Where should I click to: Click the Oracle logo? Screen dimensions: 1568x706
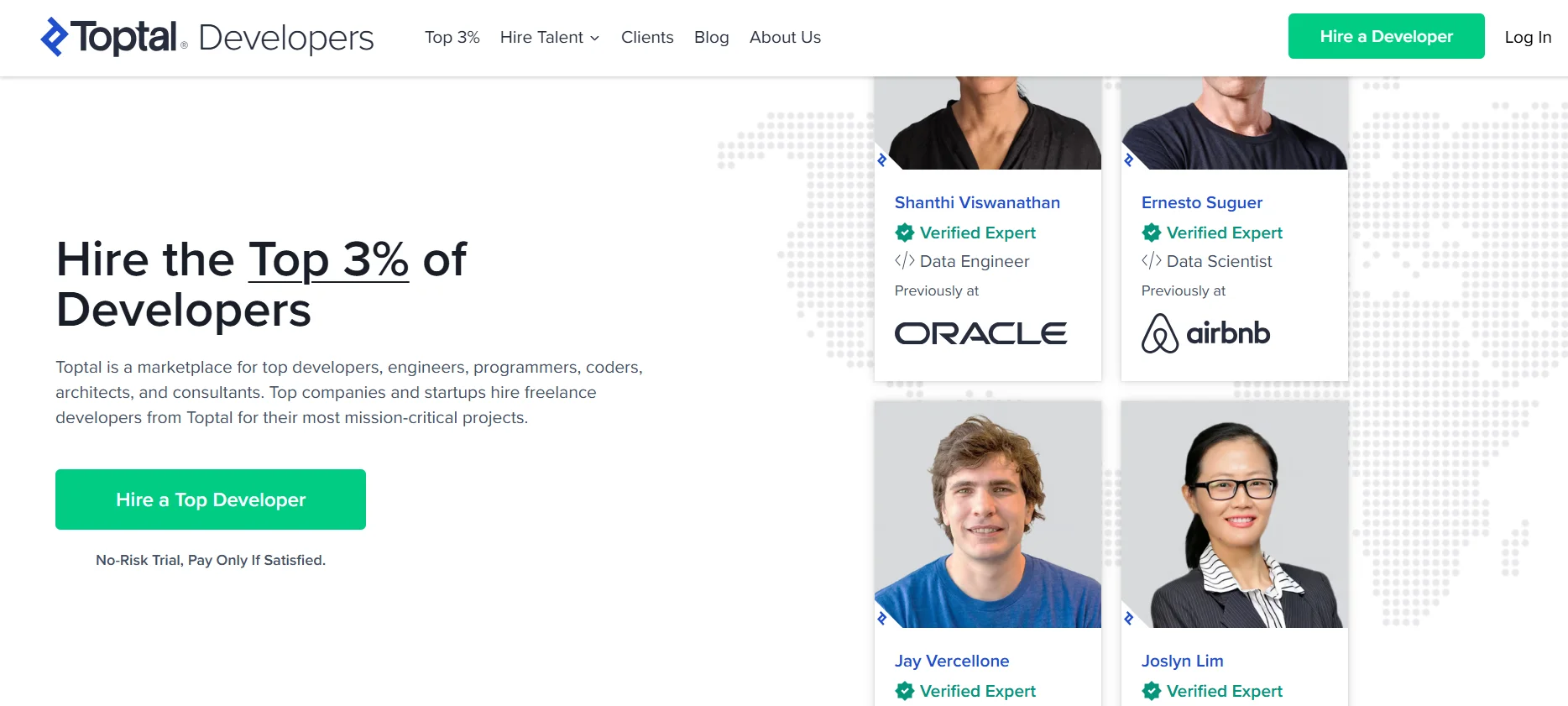(980, 333)
